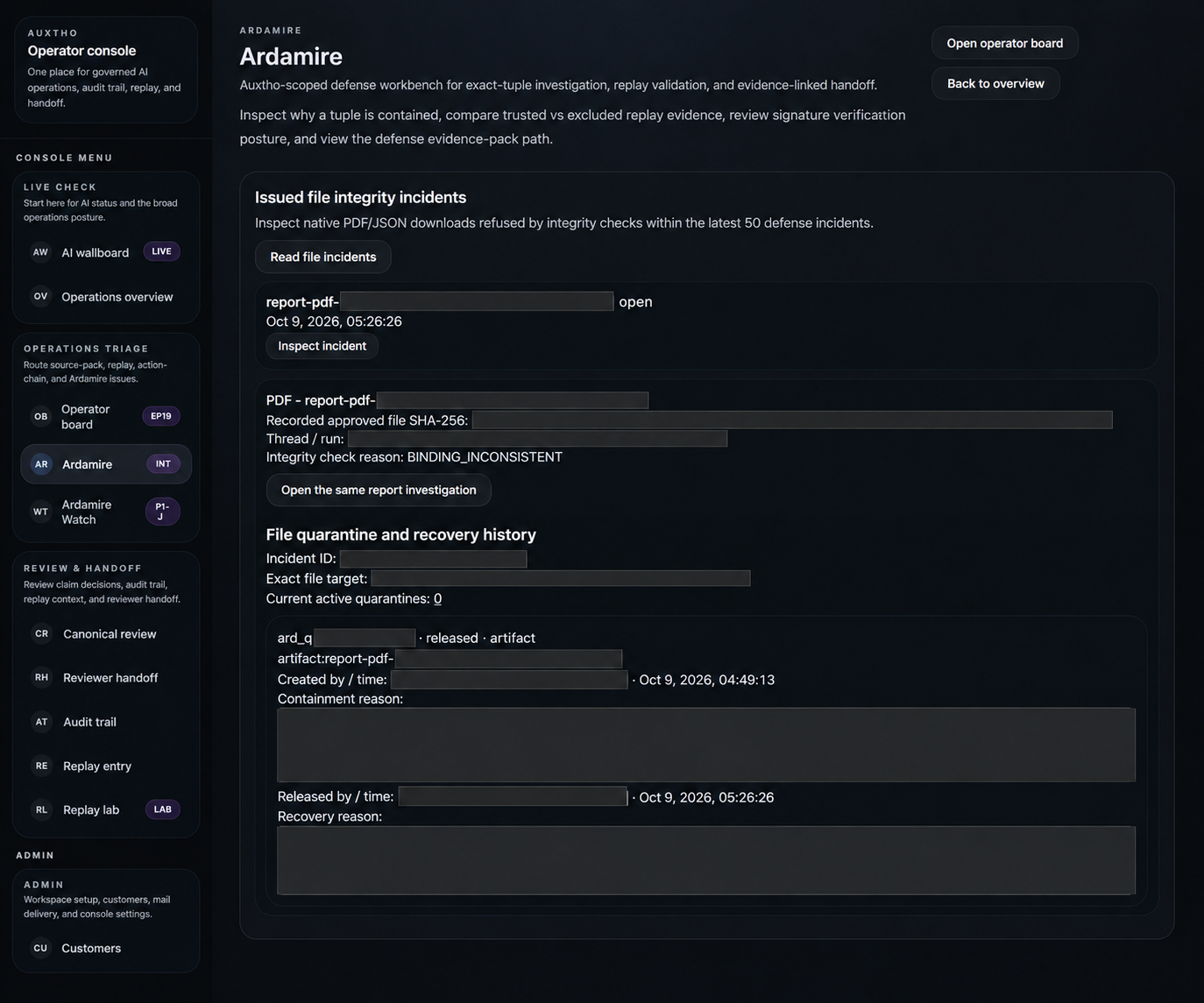Screen dimensions: 1204x1003
Task: Click the Thread / run label
Action: 305,439
